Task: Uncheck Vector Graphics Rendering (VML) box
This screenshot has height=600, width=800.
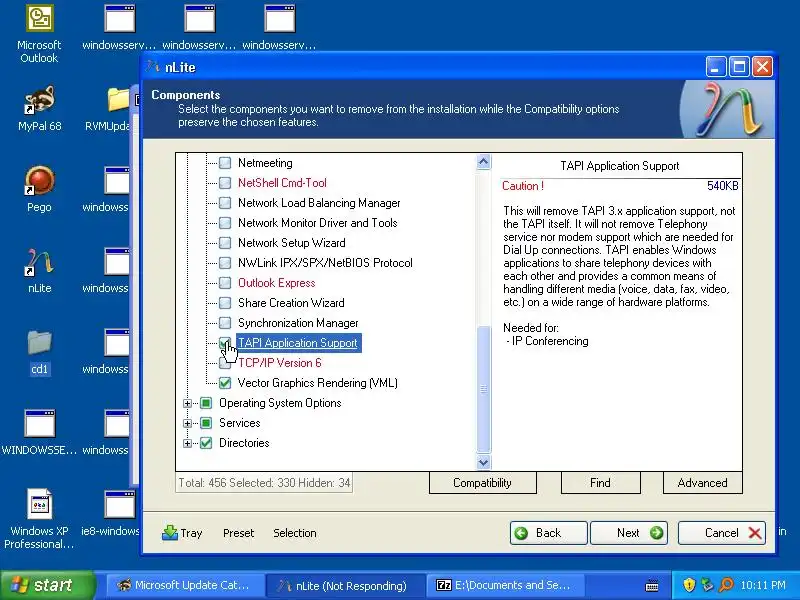Action: (x=225, y=383)
